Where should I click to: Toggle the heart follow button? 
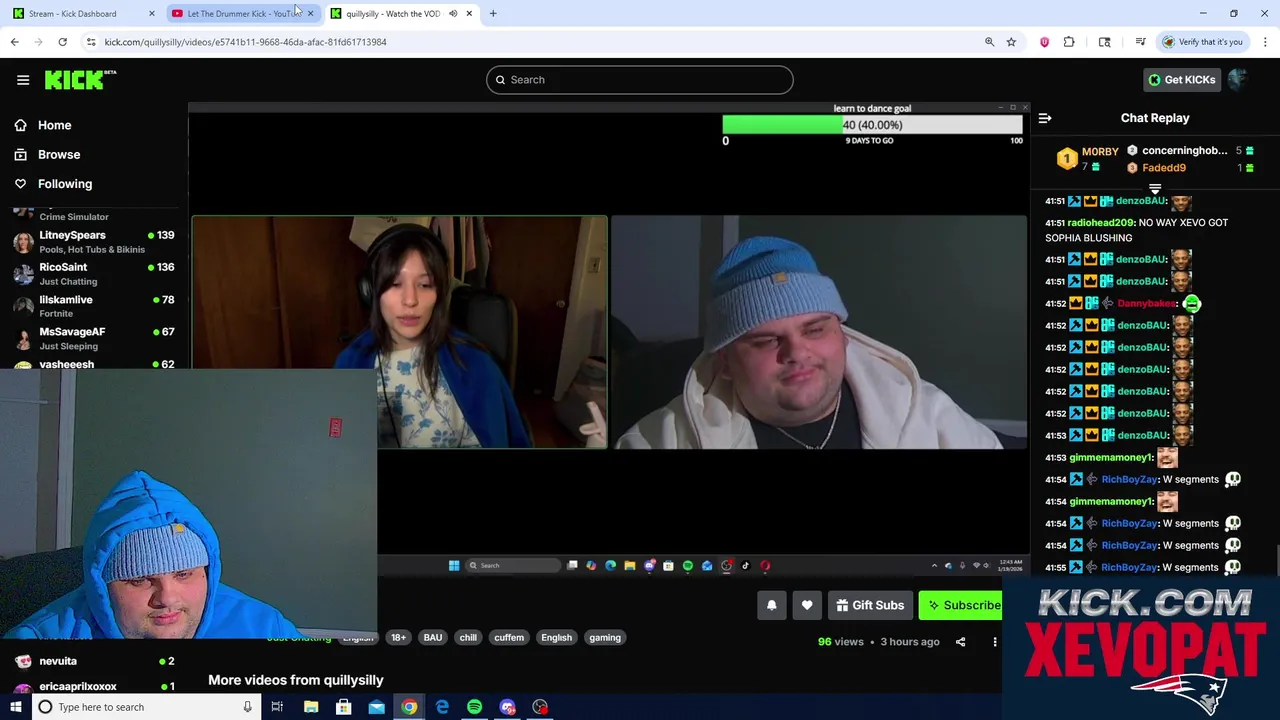pos(807,605)
